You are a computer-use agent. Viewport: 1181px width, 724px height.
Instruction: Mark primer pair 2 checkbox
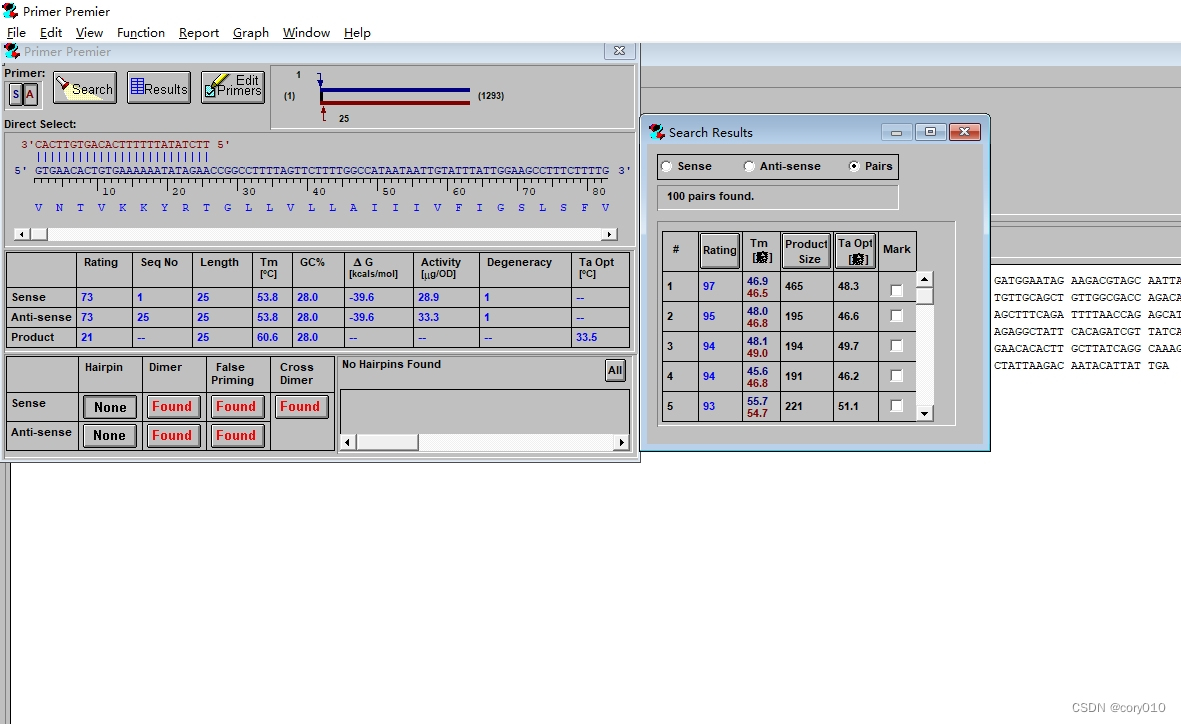[x=896, y=316]
